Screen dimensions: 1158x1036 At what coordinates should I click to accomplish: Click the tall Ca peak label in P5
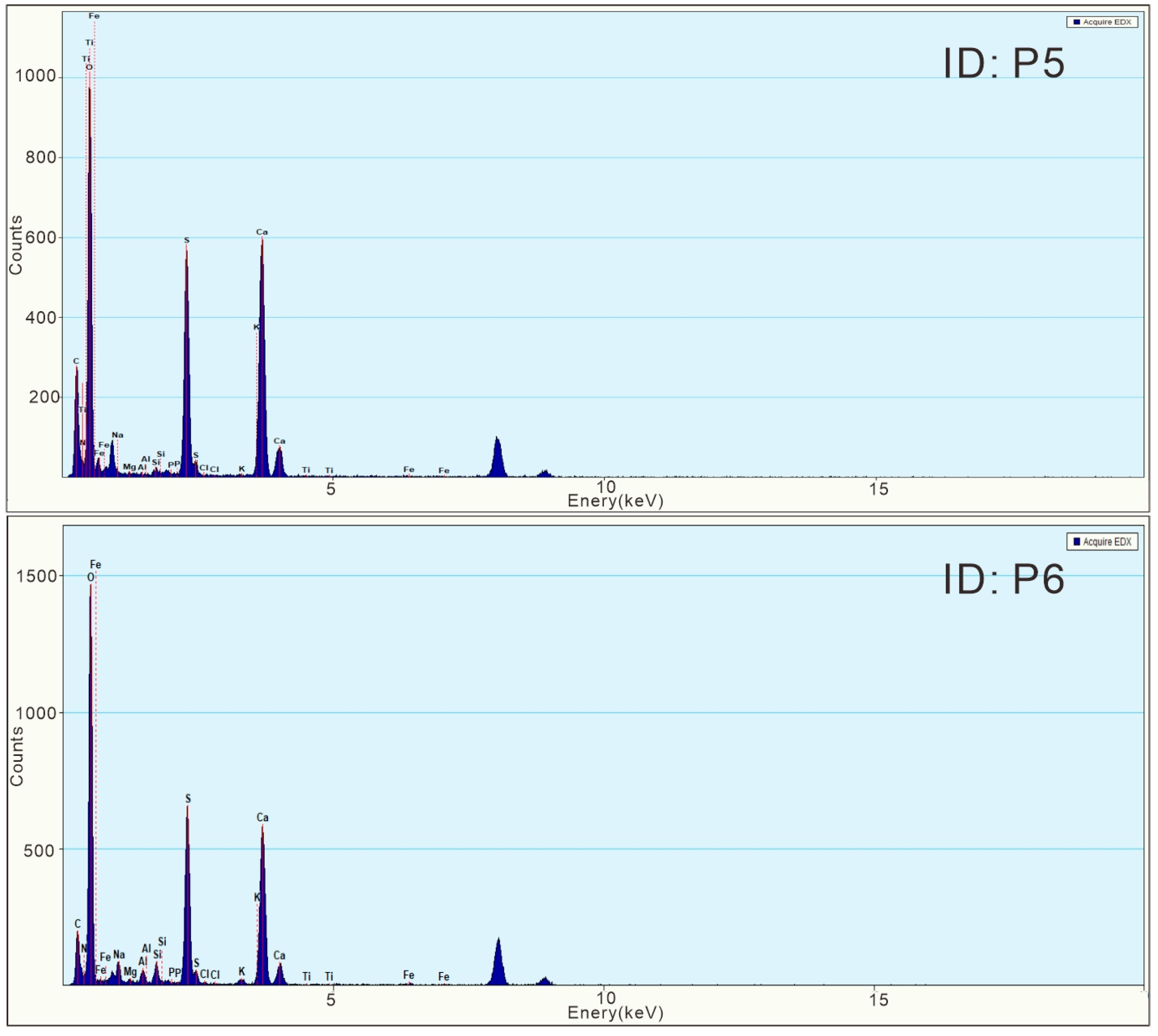coord(261,232)
